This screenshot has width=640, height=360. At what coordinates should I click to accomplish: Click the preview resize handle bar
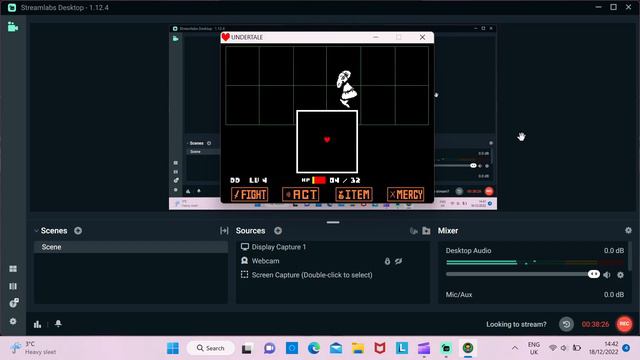[x=333, y=222]
